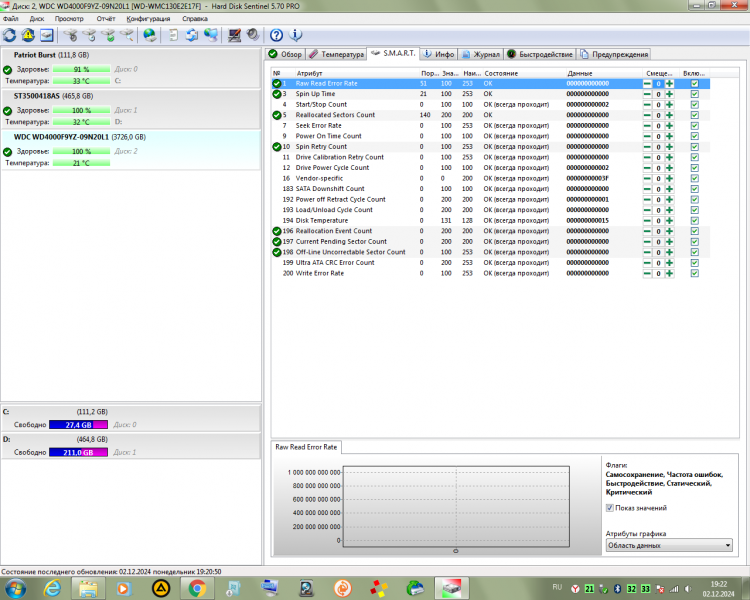The height and width of the screenshot is (600, 750).
Task: Open the Конфигурация menu
Action: [x=148, y=19]
